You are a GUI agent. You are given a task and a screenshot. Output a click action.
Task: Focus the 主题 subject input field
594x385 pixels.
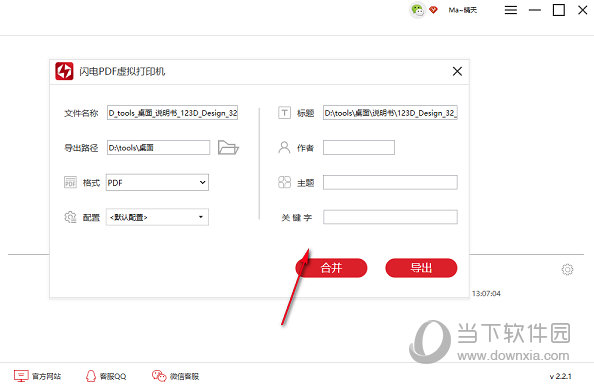pyautogui.click(x=390, y=182)
